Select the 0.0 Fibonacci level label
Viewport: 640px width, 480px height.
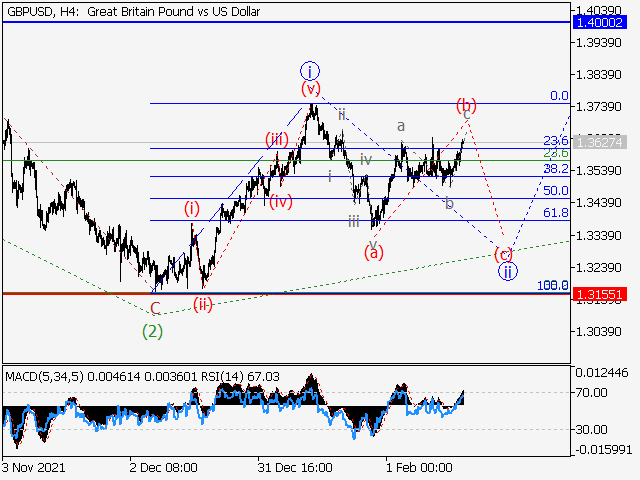coord(559,96)
